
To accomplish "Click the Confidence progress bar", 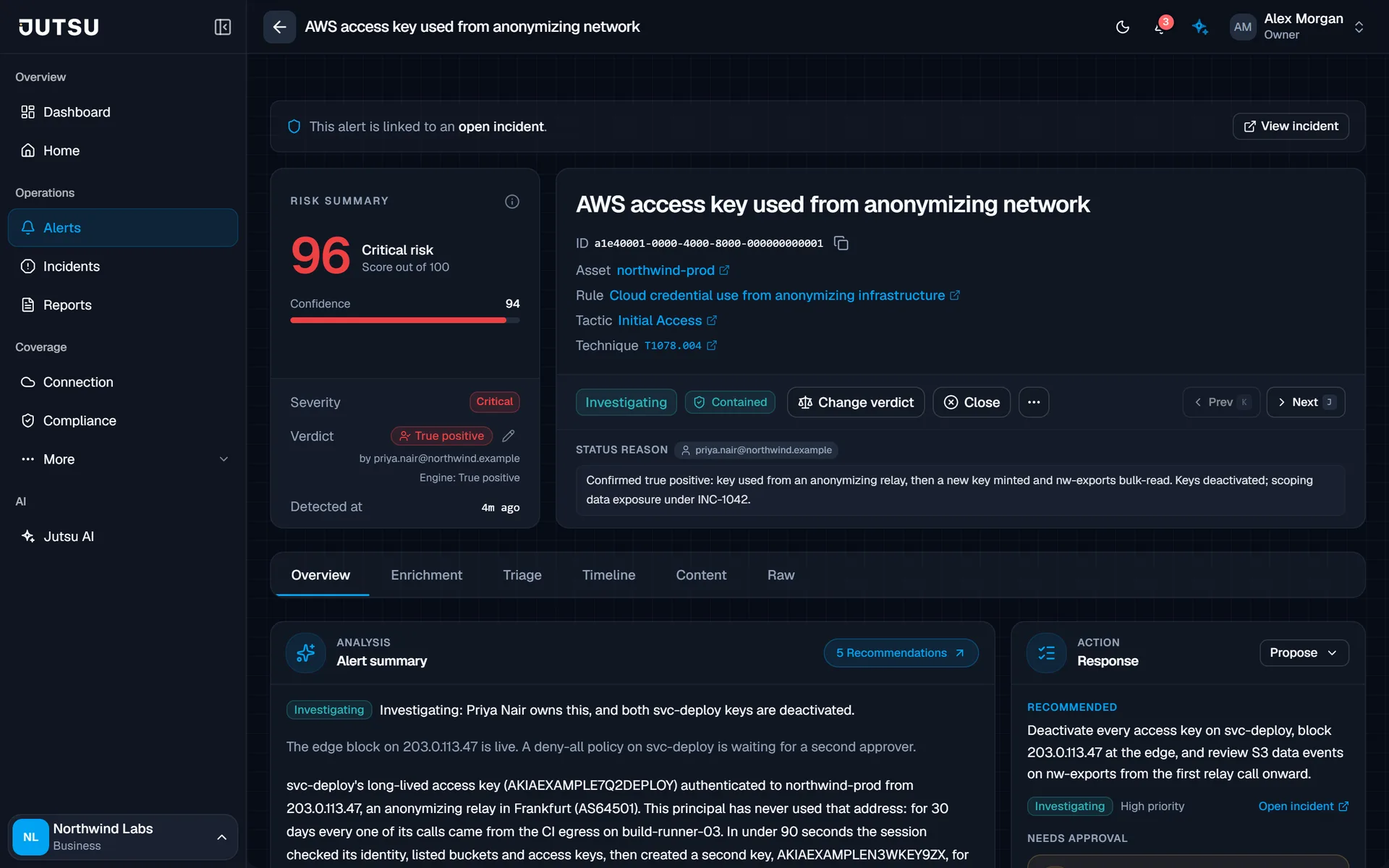I will 405,320.
